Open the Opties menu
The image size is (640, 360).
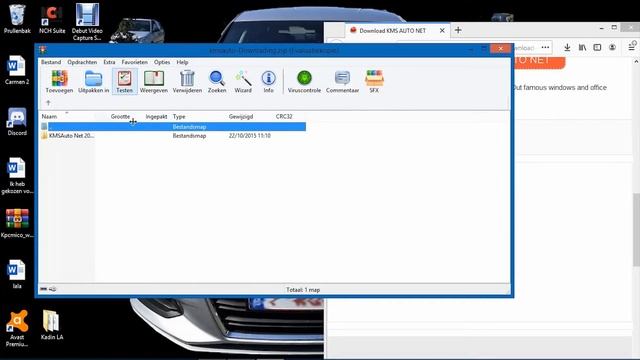pyautogui.click(x=162, y=62)
